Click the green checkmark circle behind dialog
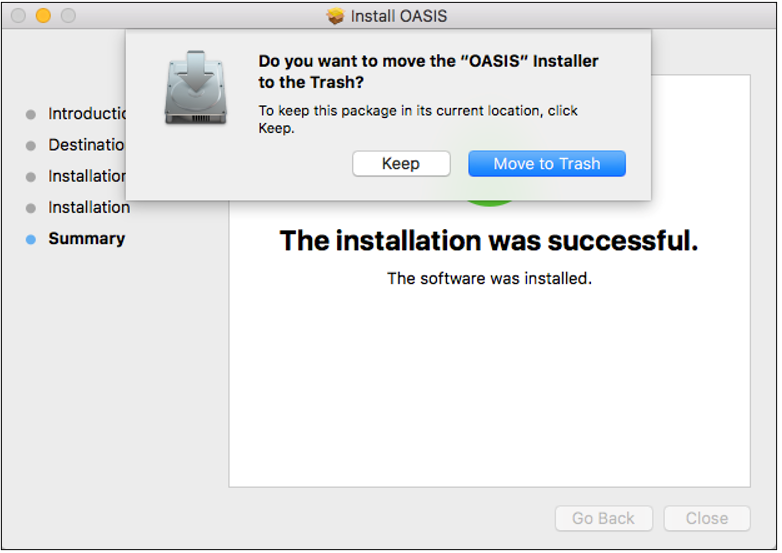Viewport: 782px width, 553px height. (x=489, y=203)
